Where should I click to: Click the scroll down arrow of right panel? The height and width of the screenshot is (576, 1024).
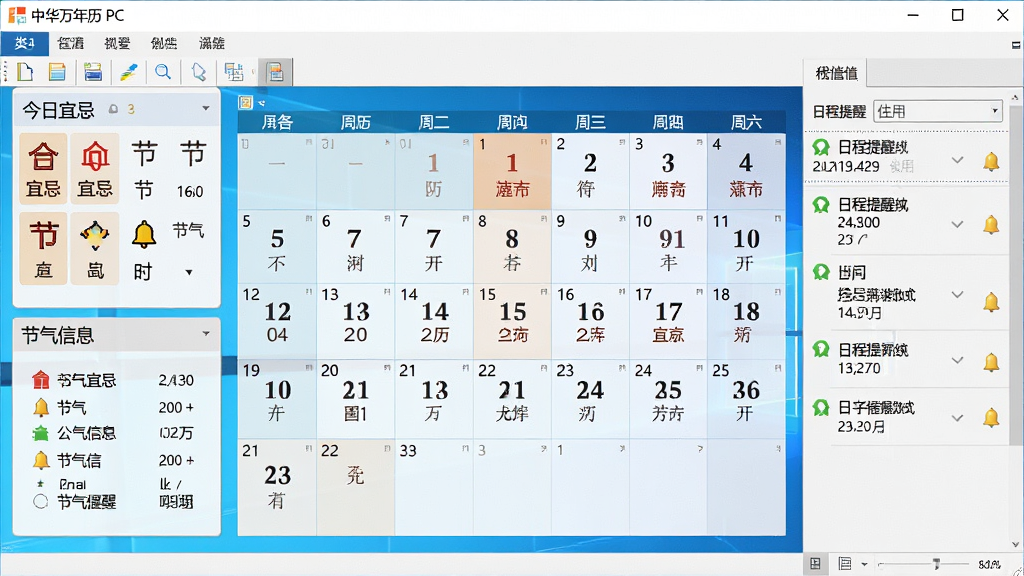1016,544
